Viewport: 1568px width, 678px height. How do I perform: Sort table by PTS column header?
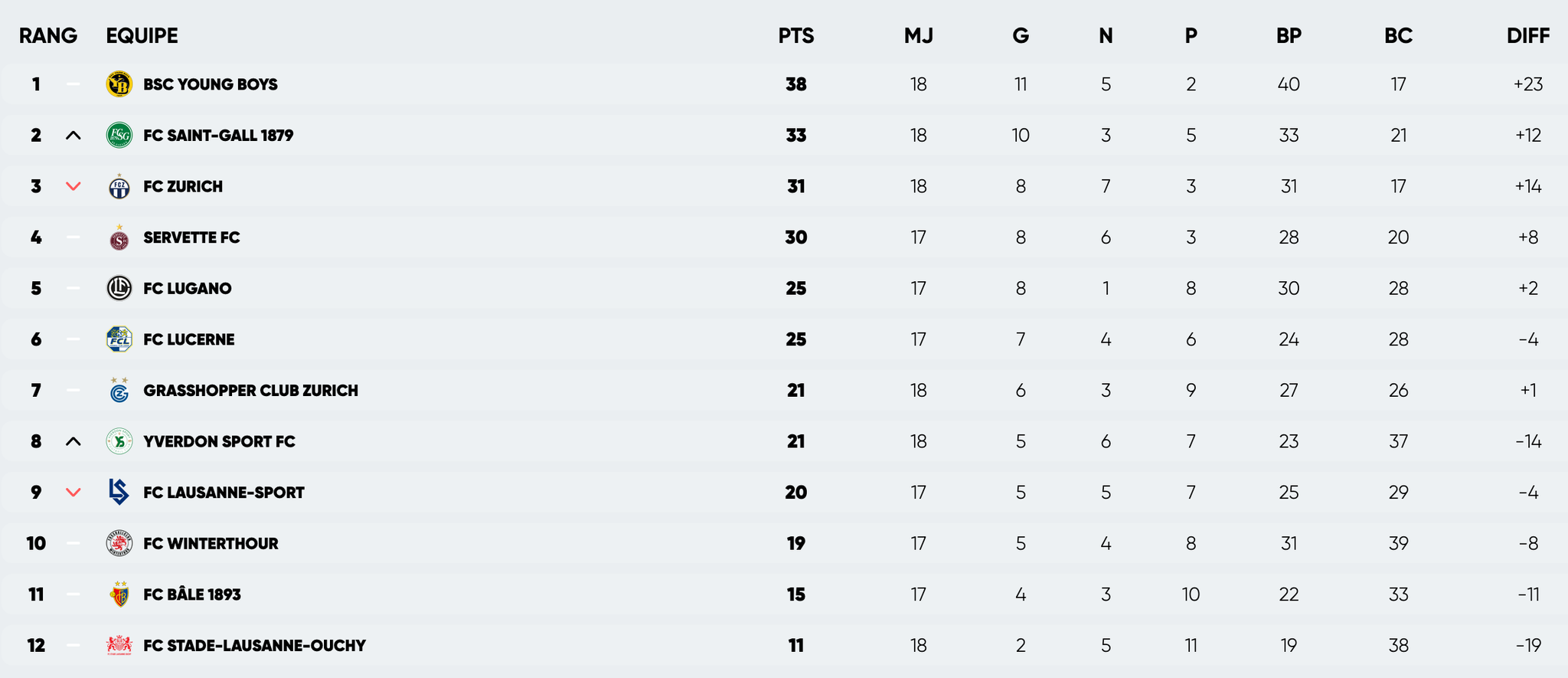(795, 36)
